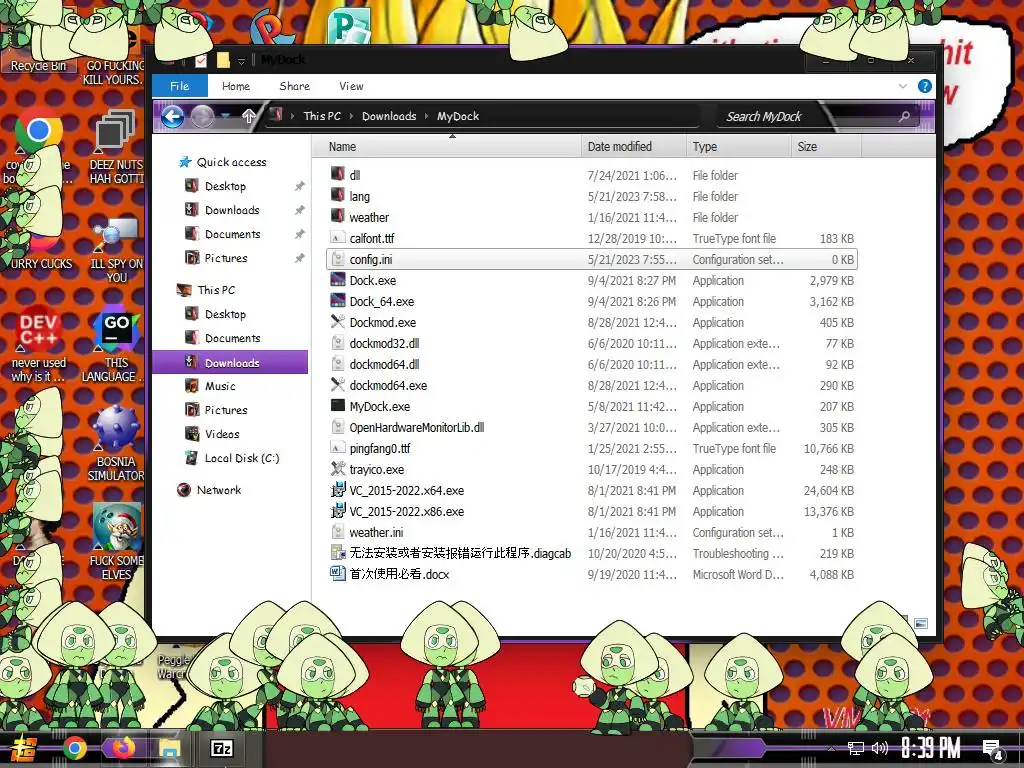Select the lang folder icon

(x=338, y=195)
